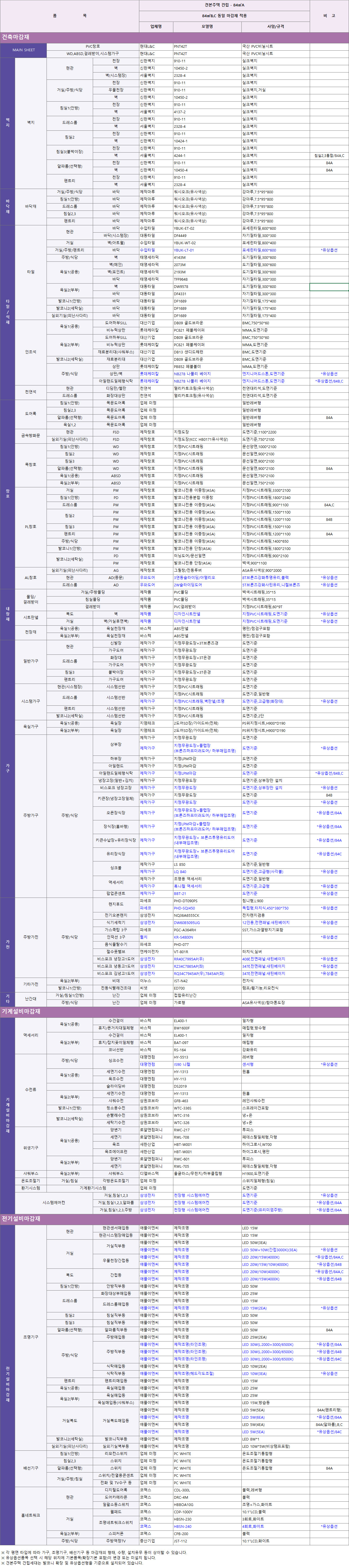Select model cell YBUK-ET-02
Viewport: 349px width, 1568px height.
207,229
